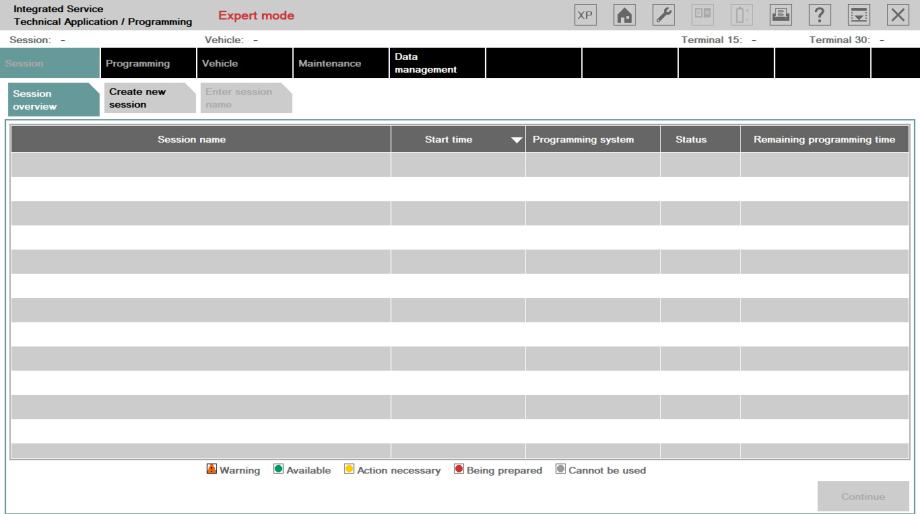Click the Available legend text
Screen dimensions: 920x514
tap(309, 471)
